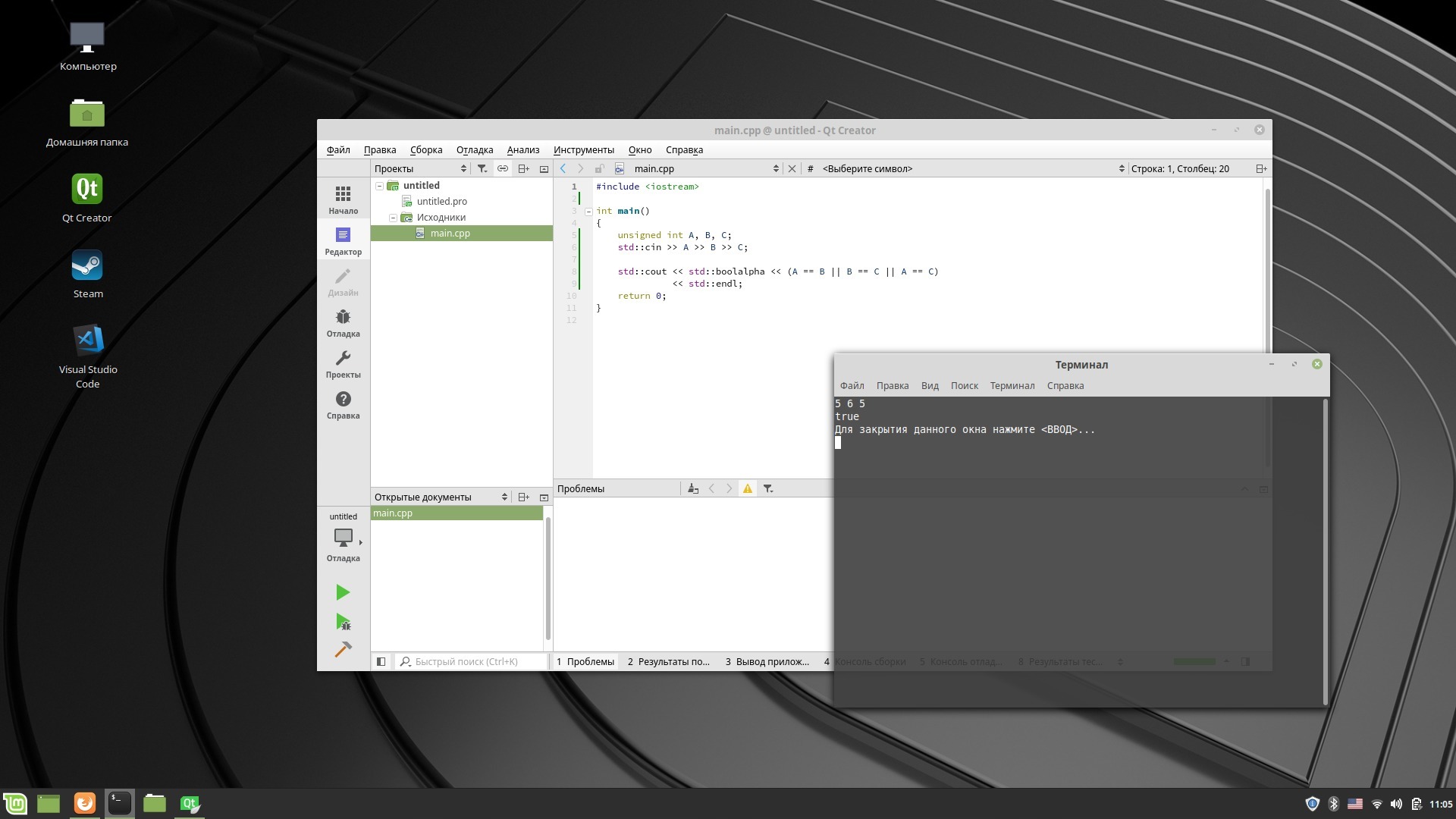This screenshot has width=1456, height=819.
Task: Switch to Отладка mode with bug icon
Action: tap(343, 323)
